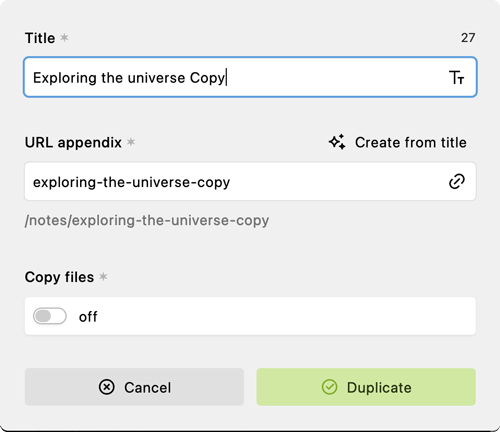Click the asterisk next to URL appendix
Viewport: 500px width, 432px height.
(131, 142)
